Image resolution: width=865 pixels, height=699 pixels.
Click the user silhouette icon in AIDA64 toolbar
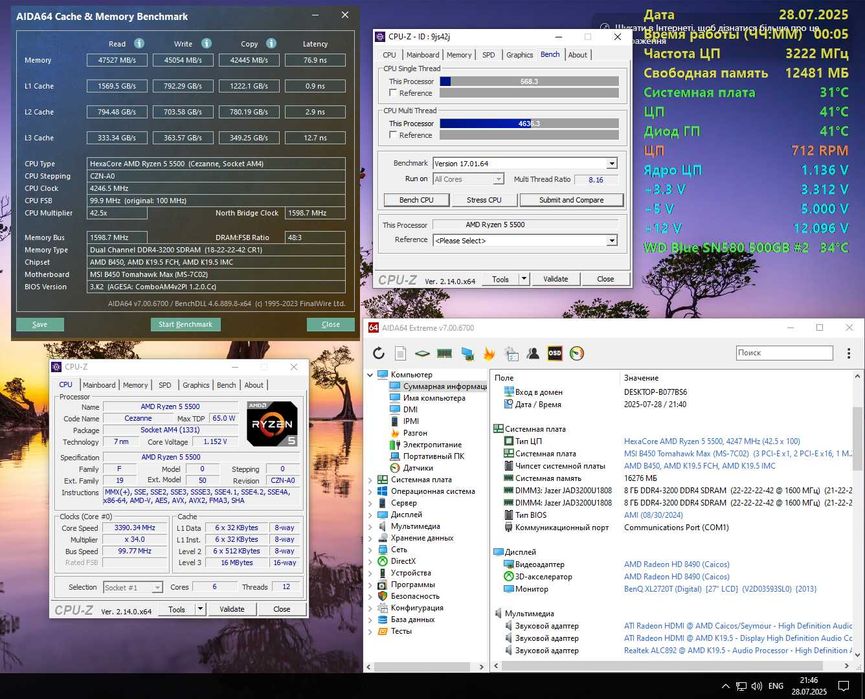533,353
